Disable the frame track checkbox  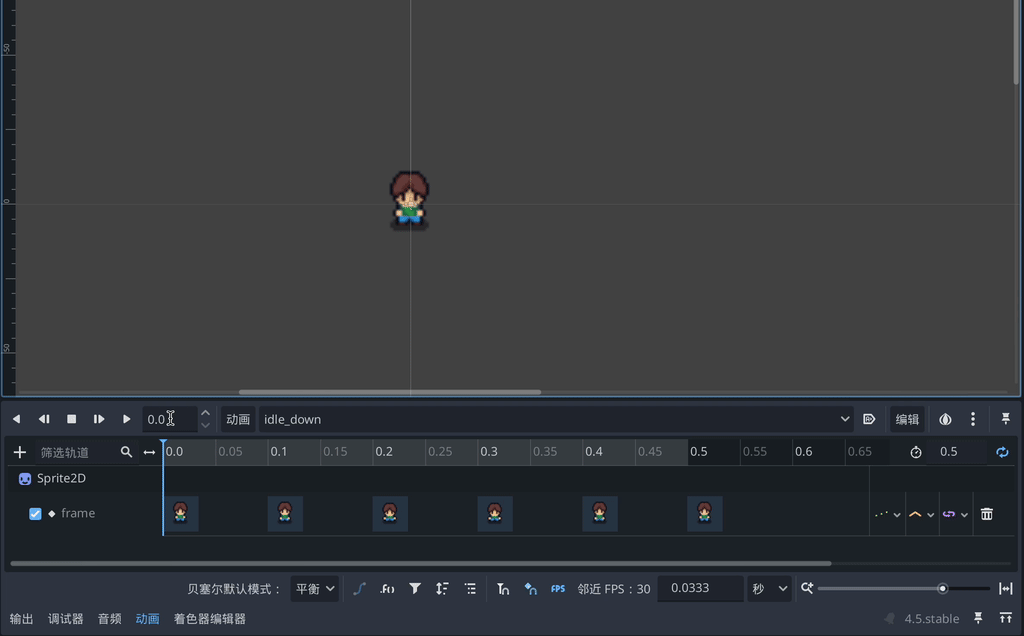[x=35, y=514]
